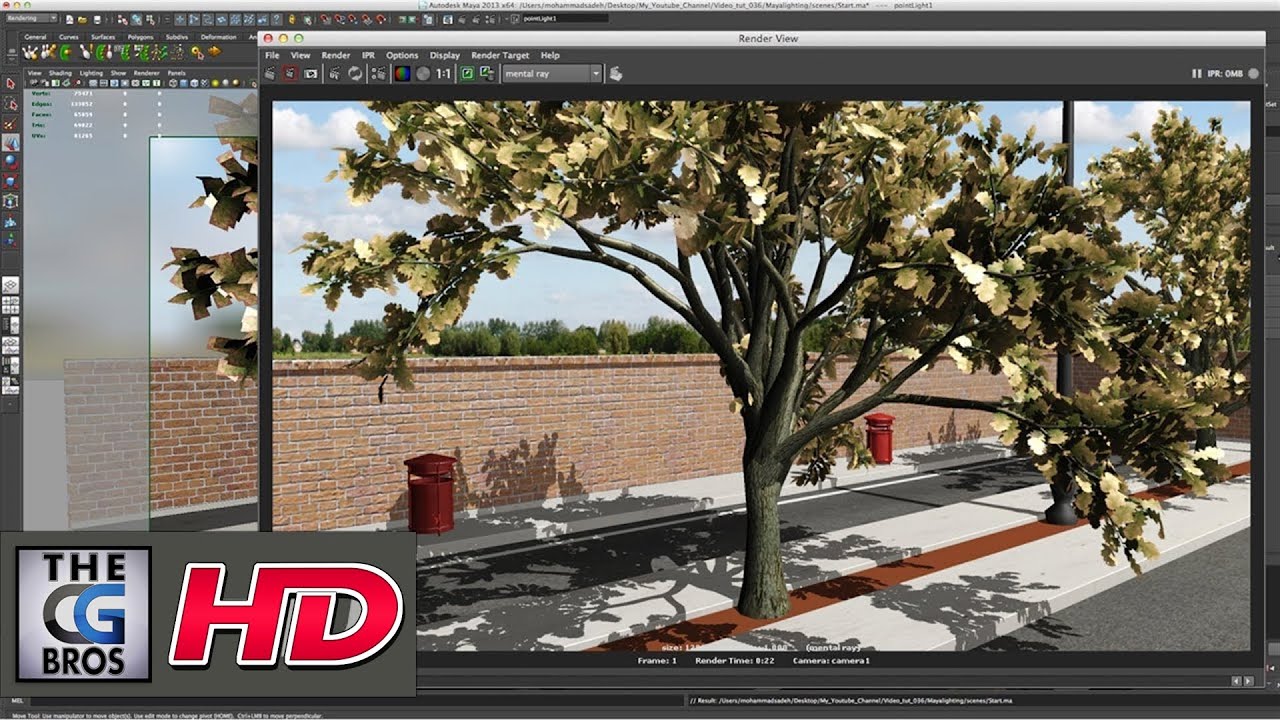The image size is (1280, 720).
Task: Click the orange arrow shelf icon
Action: (214, 51)
